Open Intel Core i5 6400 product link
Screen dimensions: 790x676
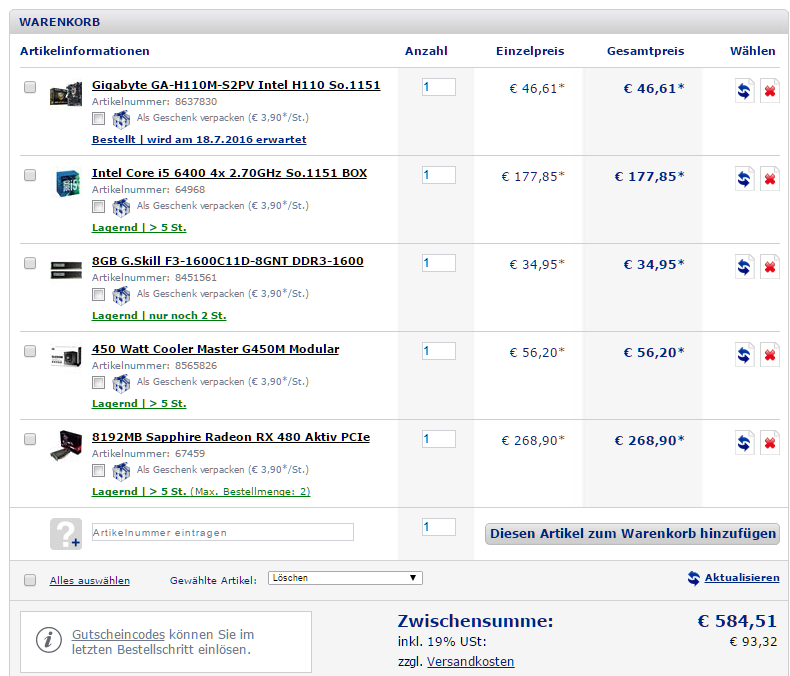pos(229,173)
